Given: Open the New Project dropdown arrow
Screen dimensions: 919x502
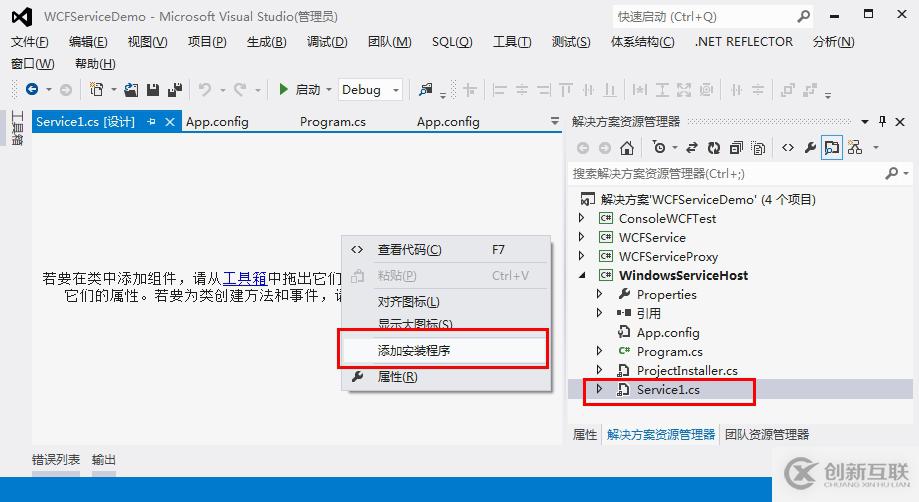Looking at the screenshot, I should coord(114,90).
